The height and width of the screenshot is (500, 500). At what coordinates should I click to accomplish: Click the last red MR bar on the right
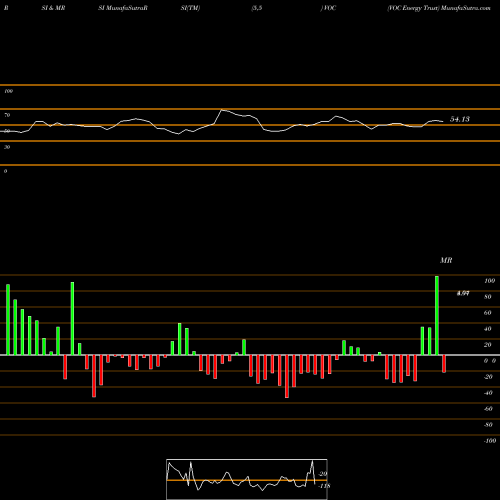pyautogui.click(x=444, y=364)
